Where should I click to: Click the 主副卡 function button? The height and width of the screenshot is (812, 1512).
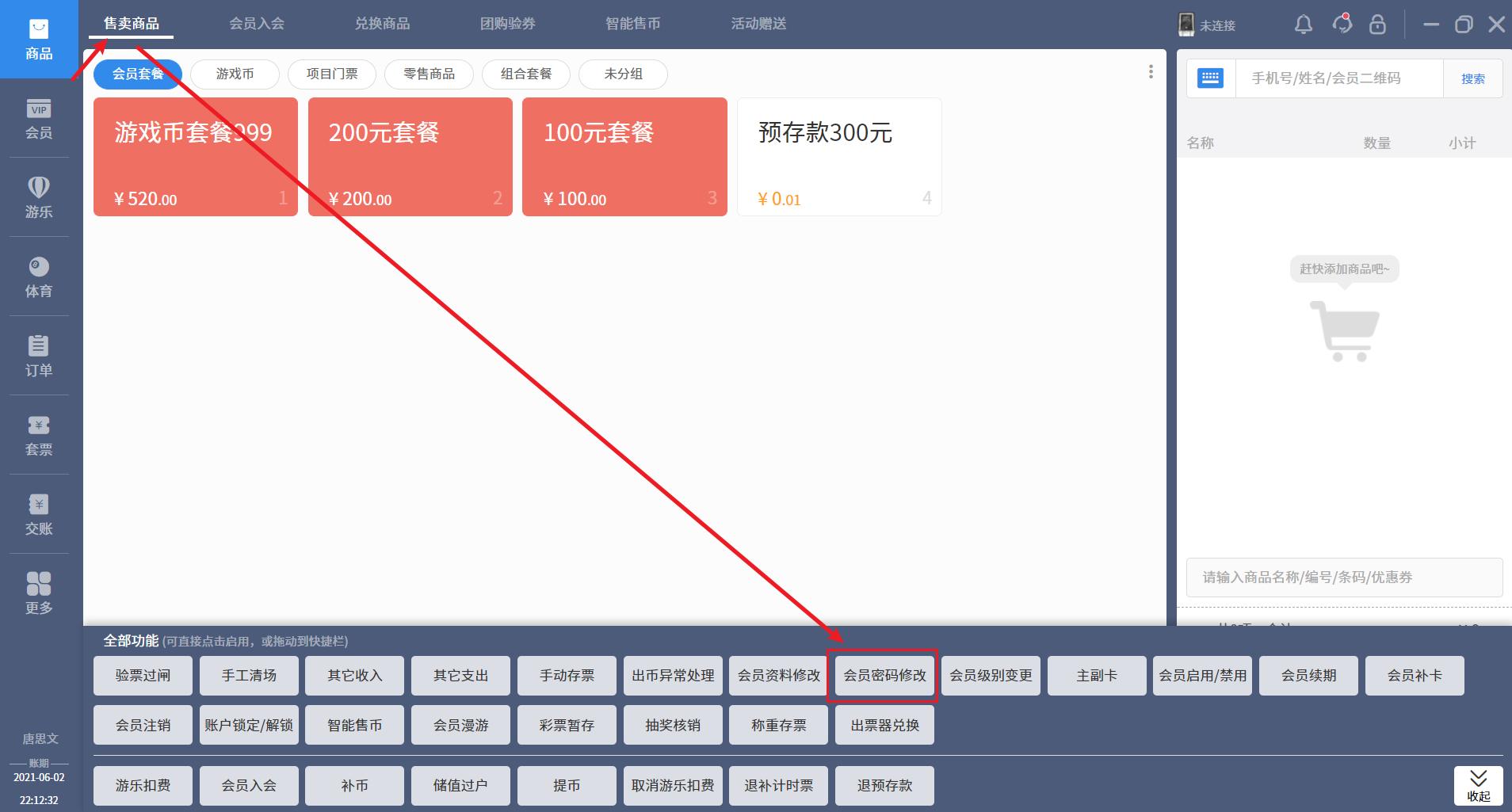click(1097, 676)
